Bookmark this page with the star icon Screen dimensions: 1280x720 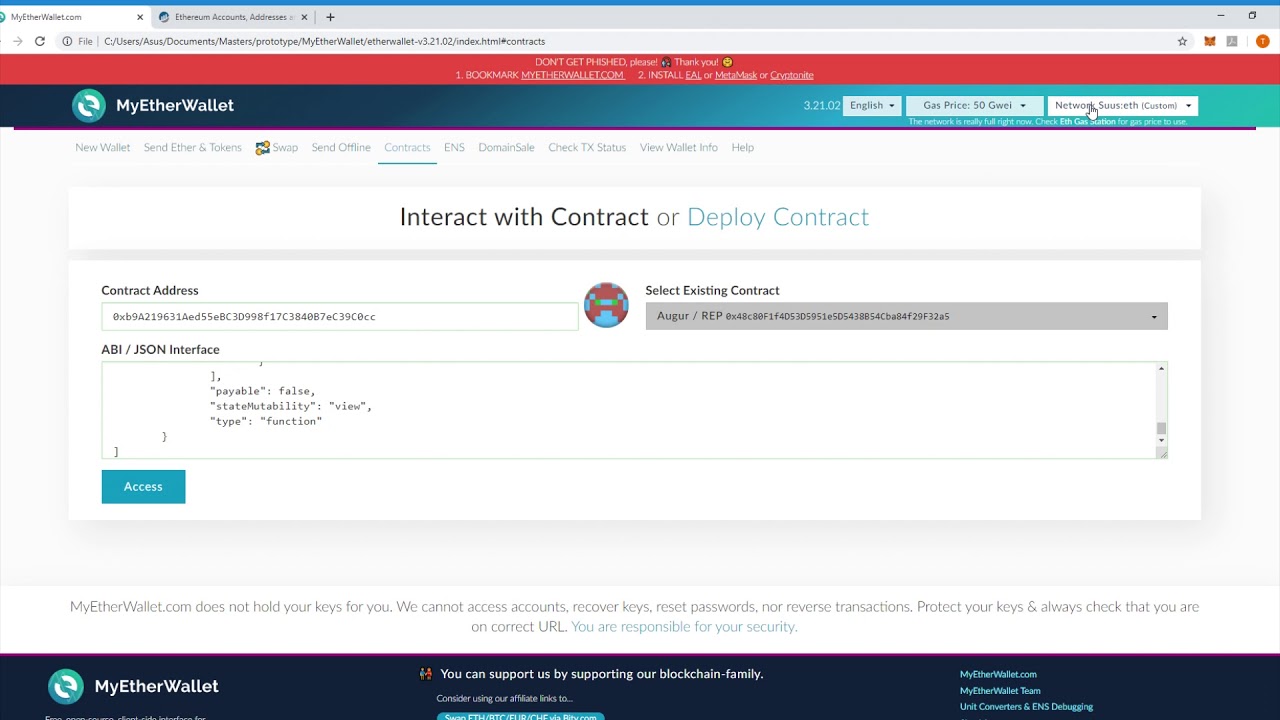pyautogui.click(x=1182, y=41)
